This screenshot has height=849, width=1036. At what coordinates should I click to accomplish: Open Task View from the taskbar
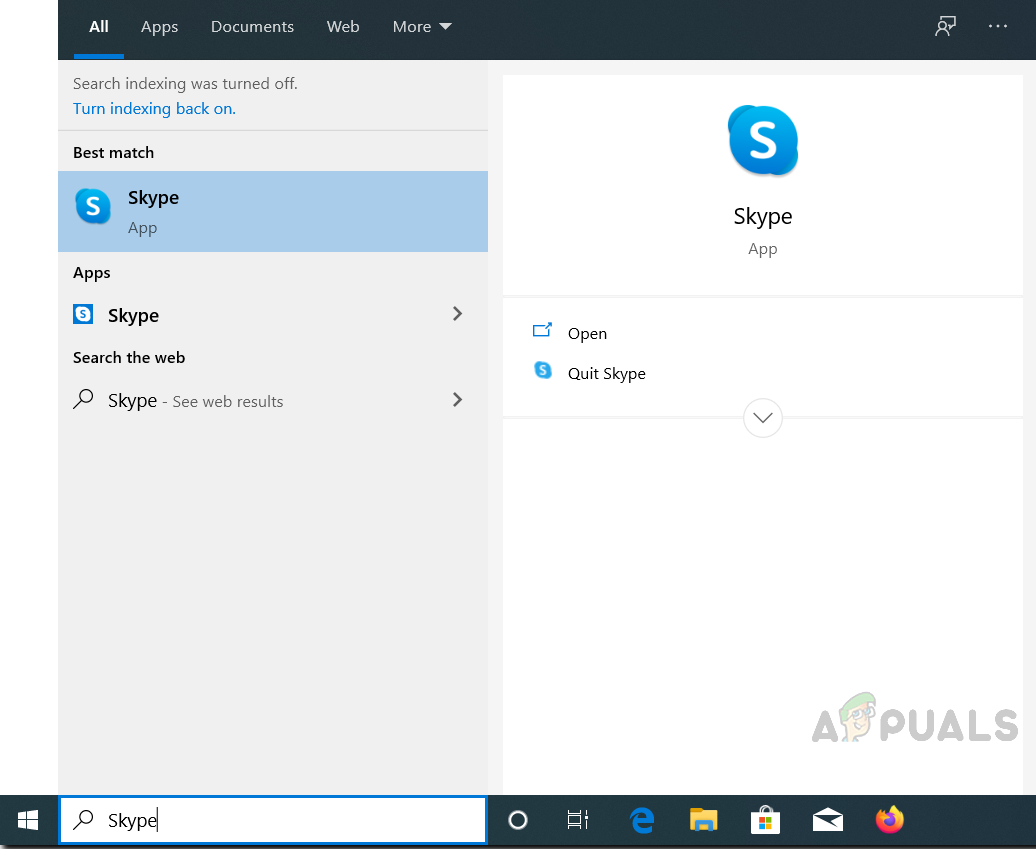coord(578,821)
